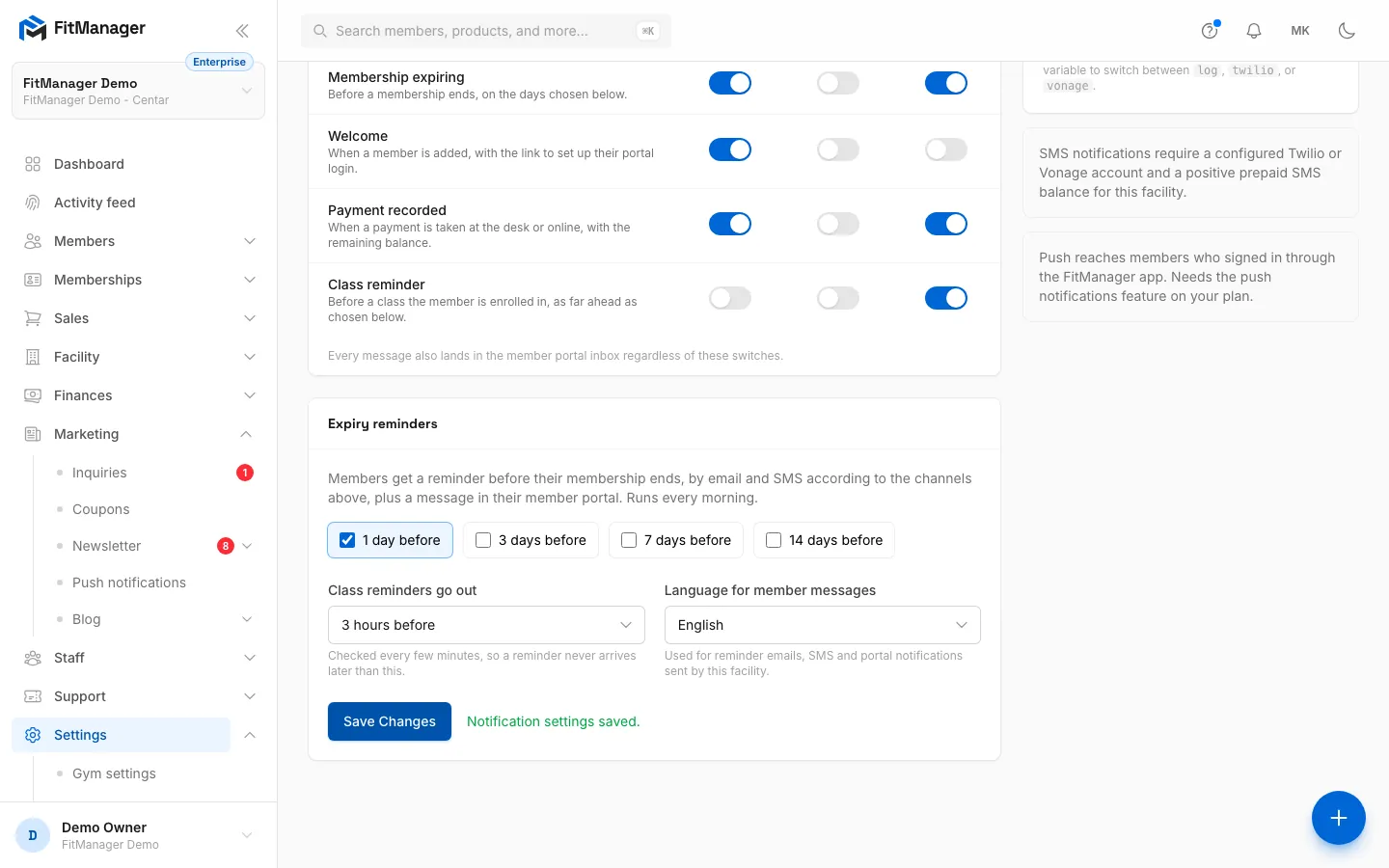This screenshot has width=1389, height=868.
Task: Uncheck the 1 day before checkbox
Action: coord(347,540)
